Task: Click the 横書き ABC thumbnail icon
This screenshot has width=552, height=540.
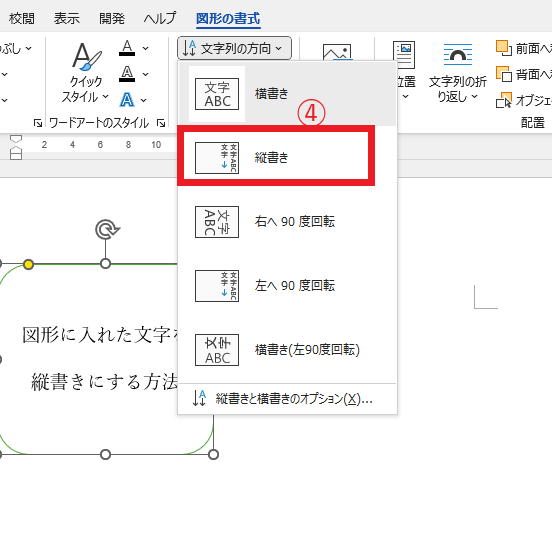Action: [x=217, y=94]
